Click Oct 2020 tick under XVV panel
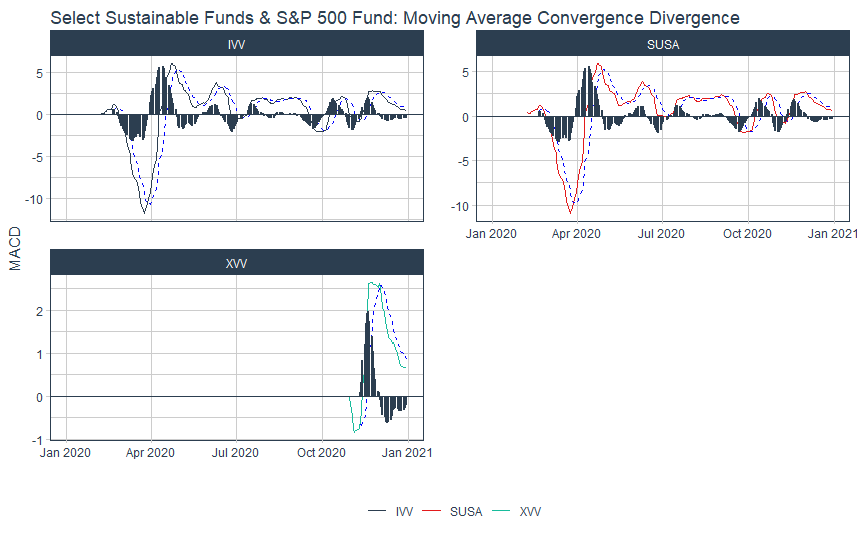This screenshot has height=537, width=857. [321, 453]
